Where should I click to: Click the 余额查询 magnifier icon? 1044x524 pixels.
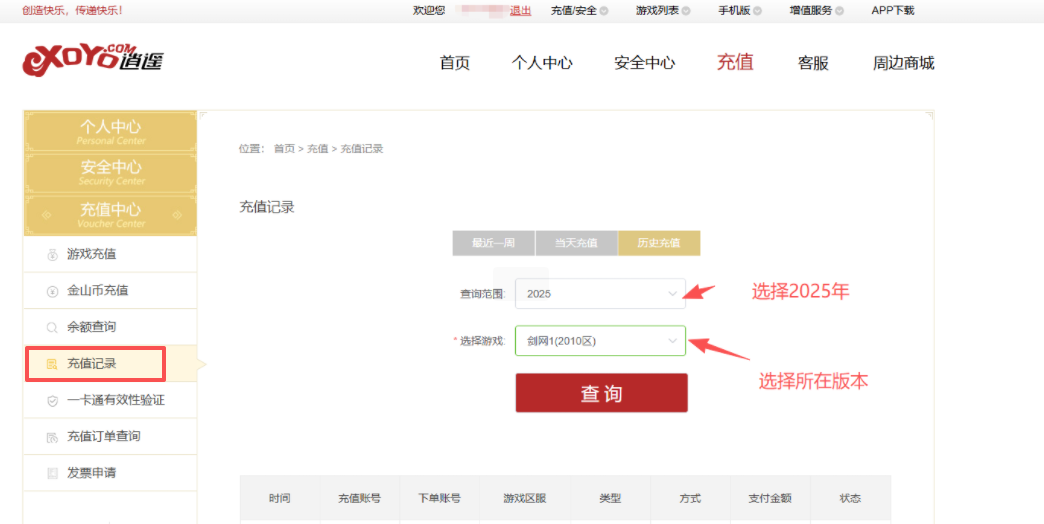[52, 328]
